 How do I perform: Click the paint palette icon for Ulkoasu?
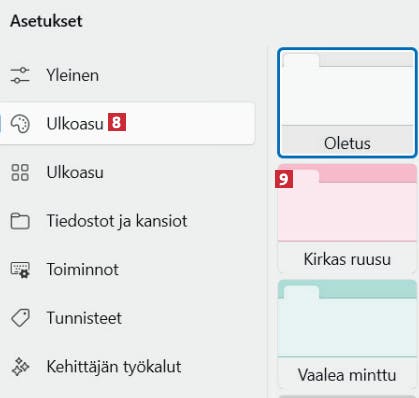(20, 124)
